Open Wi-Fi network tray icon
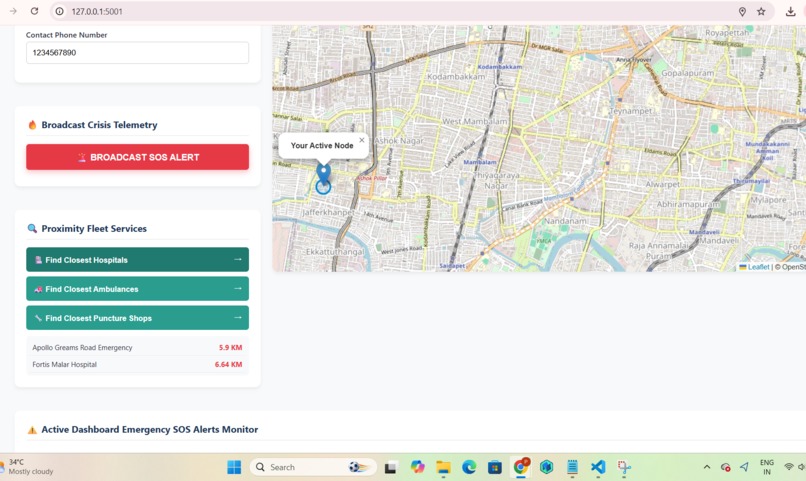The width and height of the screenshot is (806, 481). 789,467
